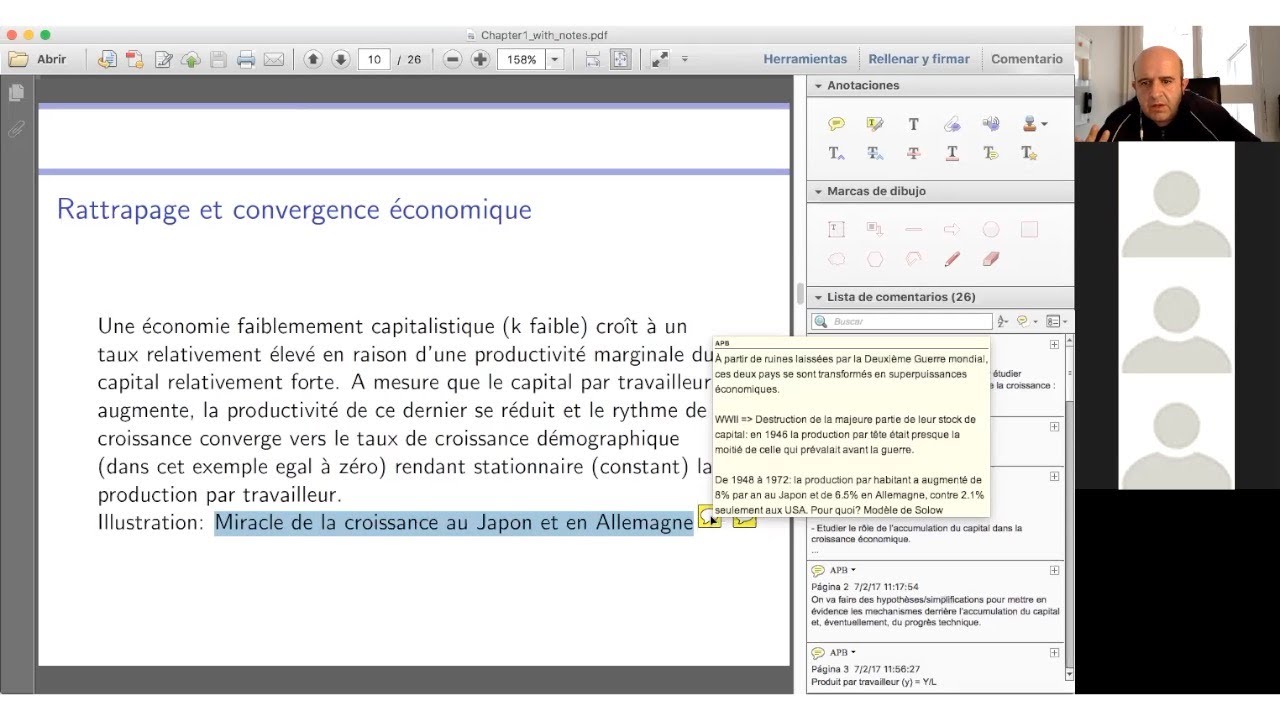Select the record audio comment tool
Viewport: 1280px width, 720px height.
click(990, 124)
